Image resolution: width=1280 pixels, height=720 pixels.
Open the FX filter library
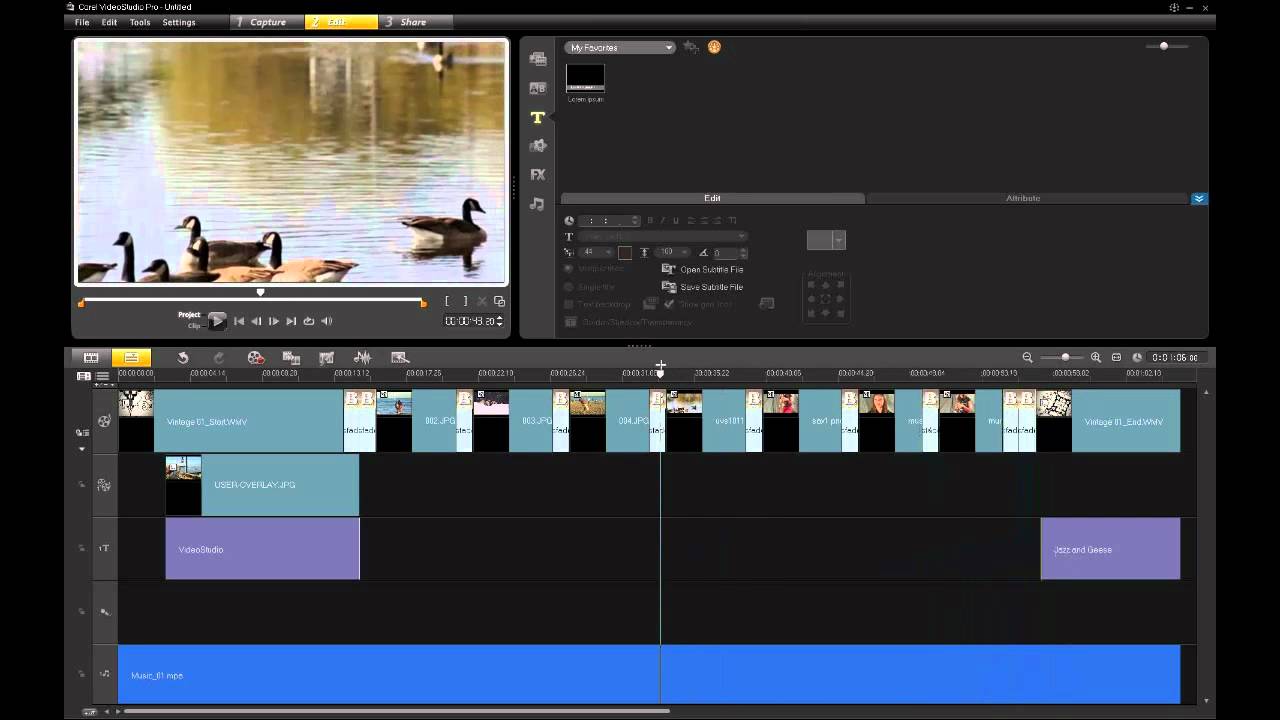point(538,174)
